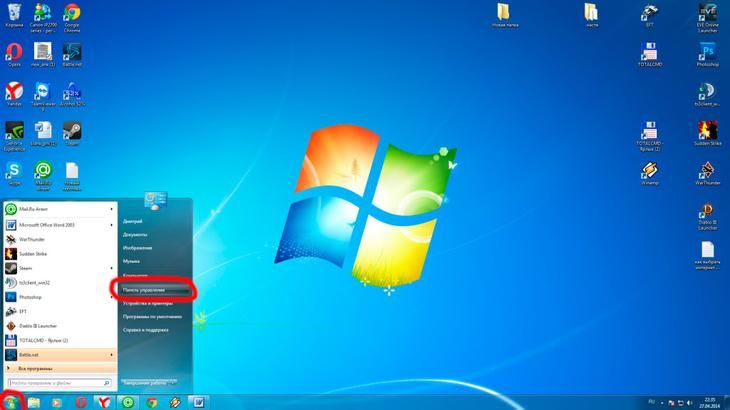
Task: Click the Opera icon in the taskbar
Action: (81, 403)
